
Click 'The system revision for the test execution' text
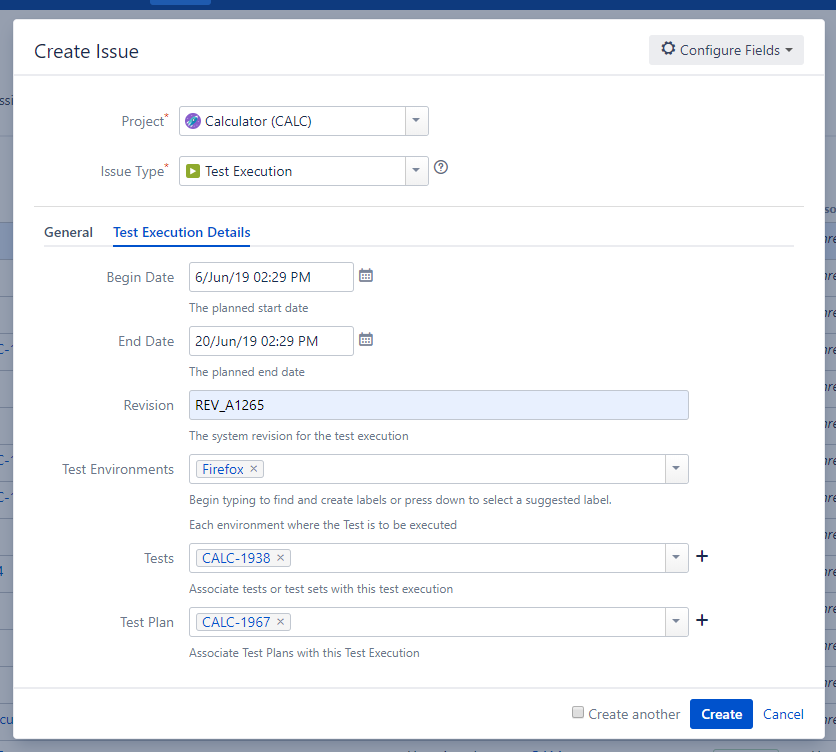tap(299, 436)
